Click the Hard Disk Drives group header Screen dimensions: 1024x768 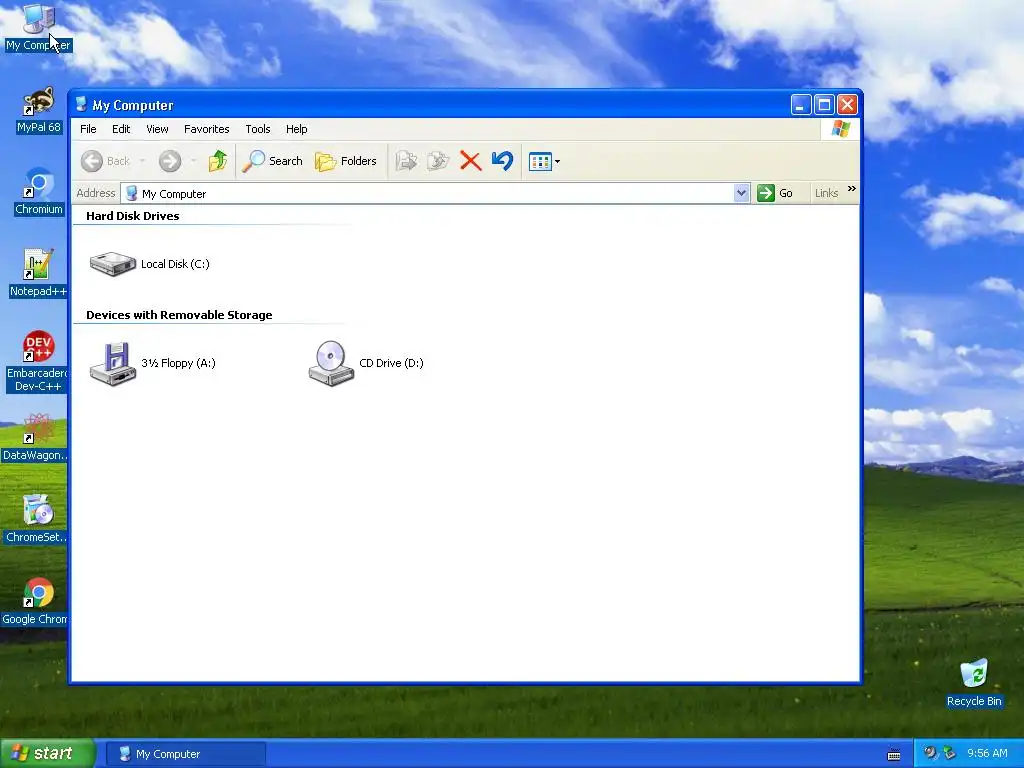tap(133, 216)
